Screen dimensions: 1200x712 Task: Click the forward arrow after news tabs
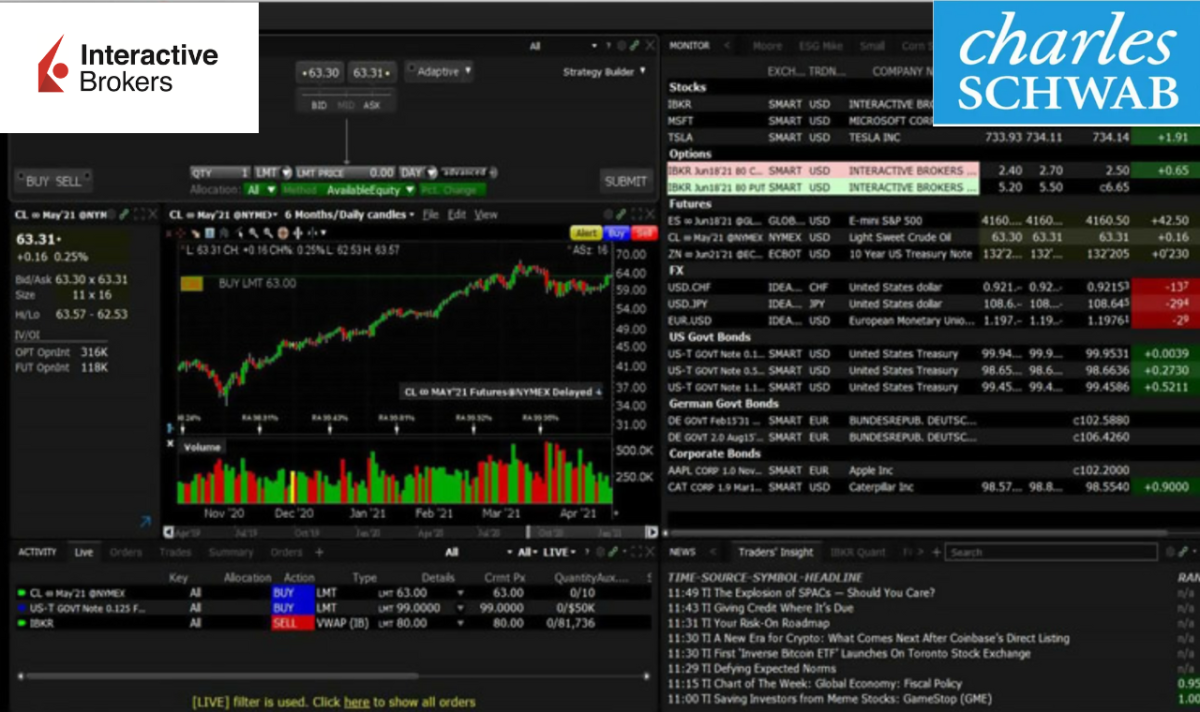coord(919,552)
